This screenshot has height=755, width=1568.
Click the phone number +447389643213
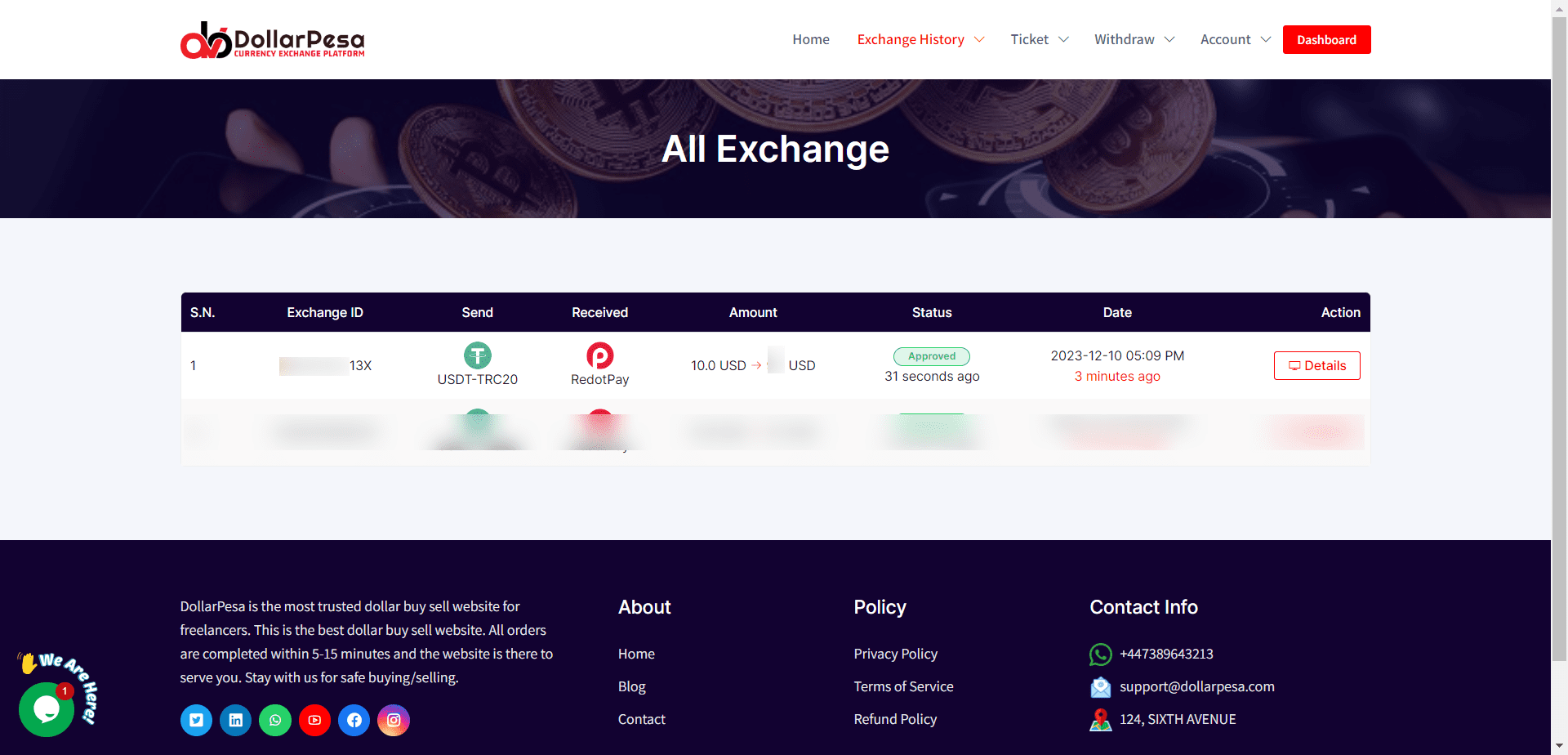click(1166, 654)
